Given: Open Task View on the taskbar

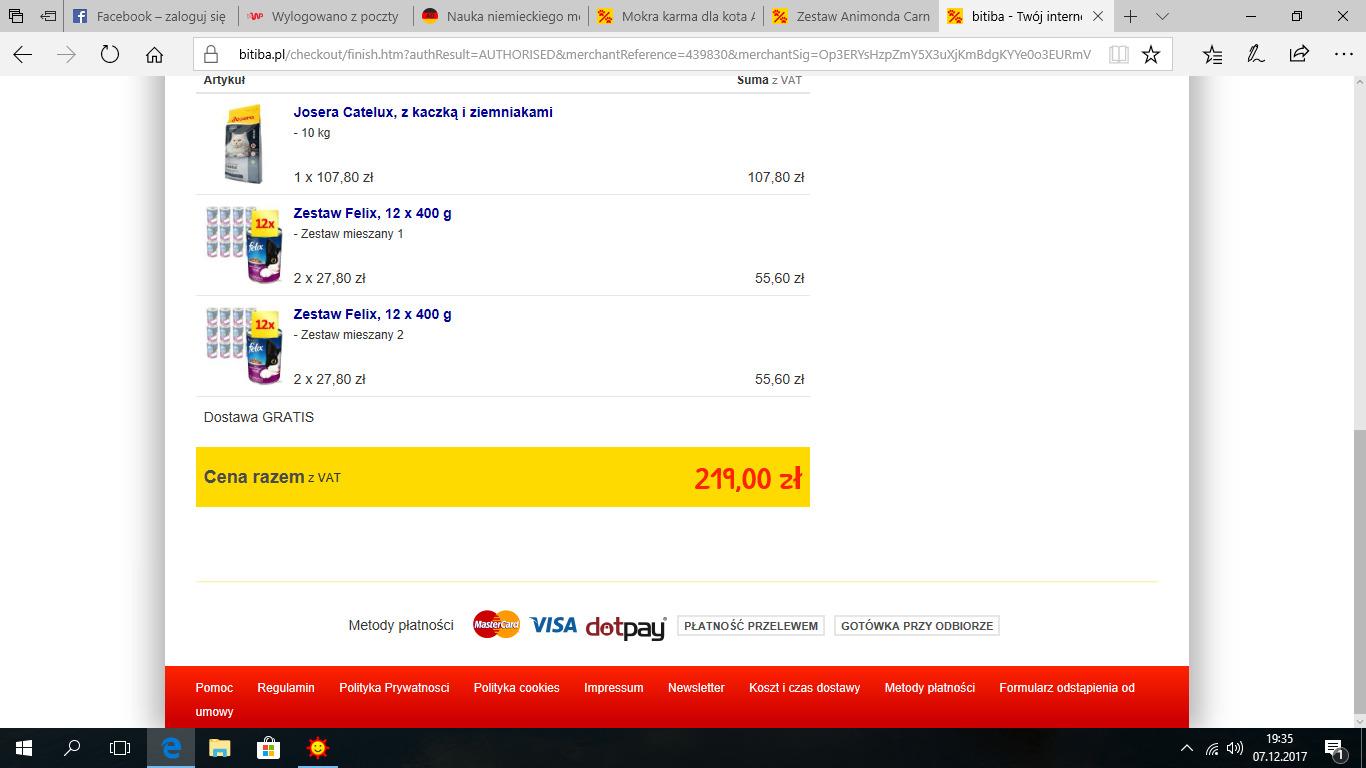Looking at the screenshot, I should [120, 748].
